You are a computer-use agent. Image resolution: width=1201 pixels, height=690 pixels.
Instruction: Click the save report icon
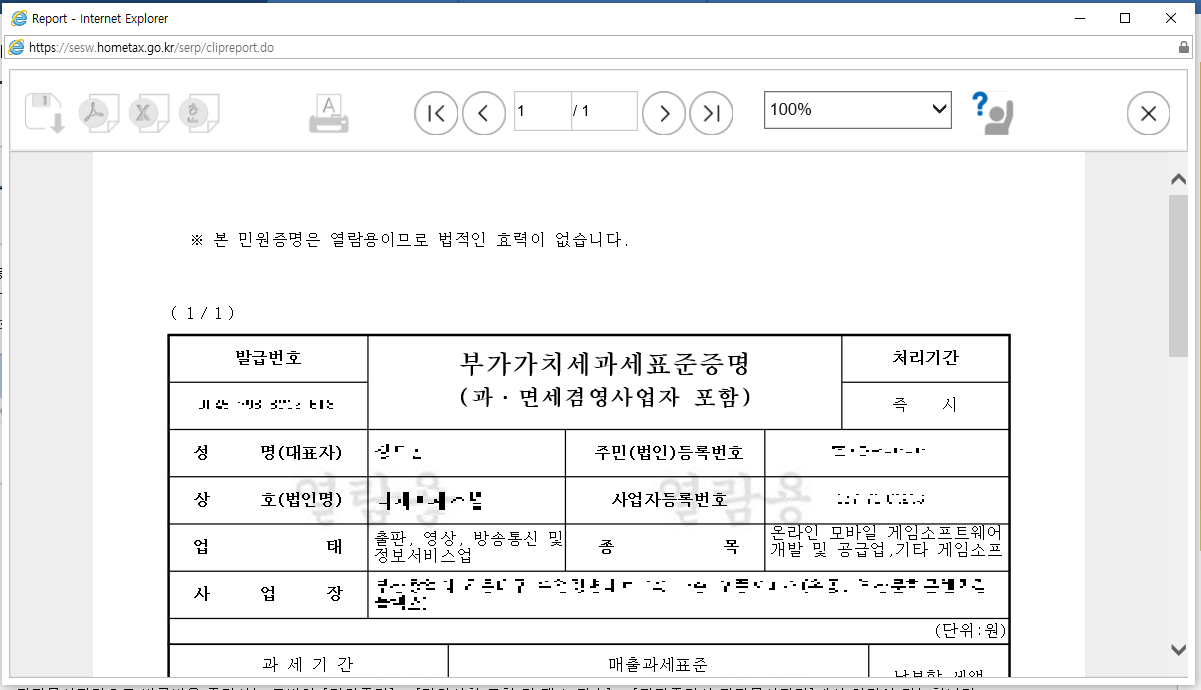coord(45,113)
